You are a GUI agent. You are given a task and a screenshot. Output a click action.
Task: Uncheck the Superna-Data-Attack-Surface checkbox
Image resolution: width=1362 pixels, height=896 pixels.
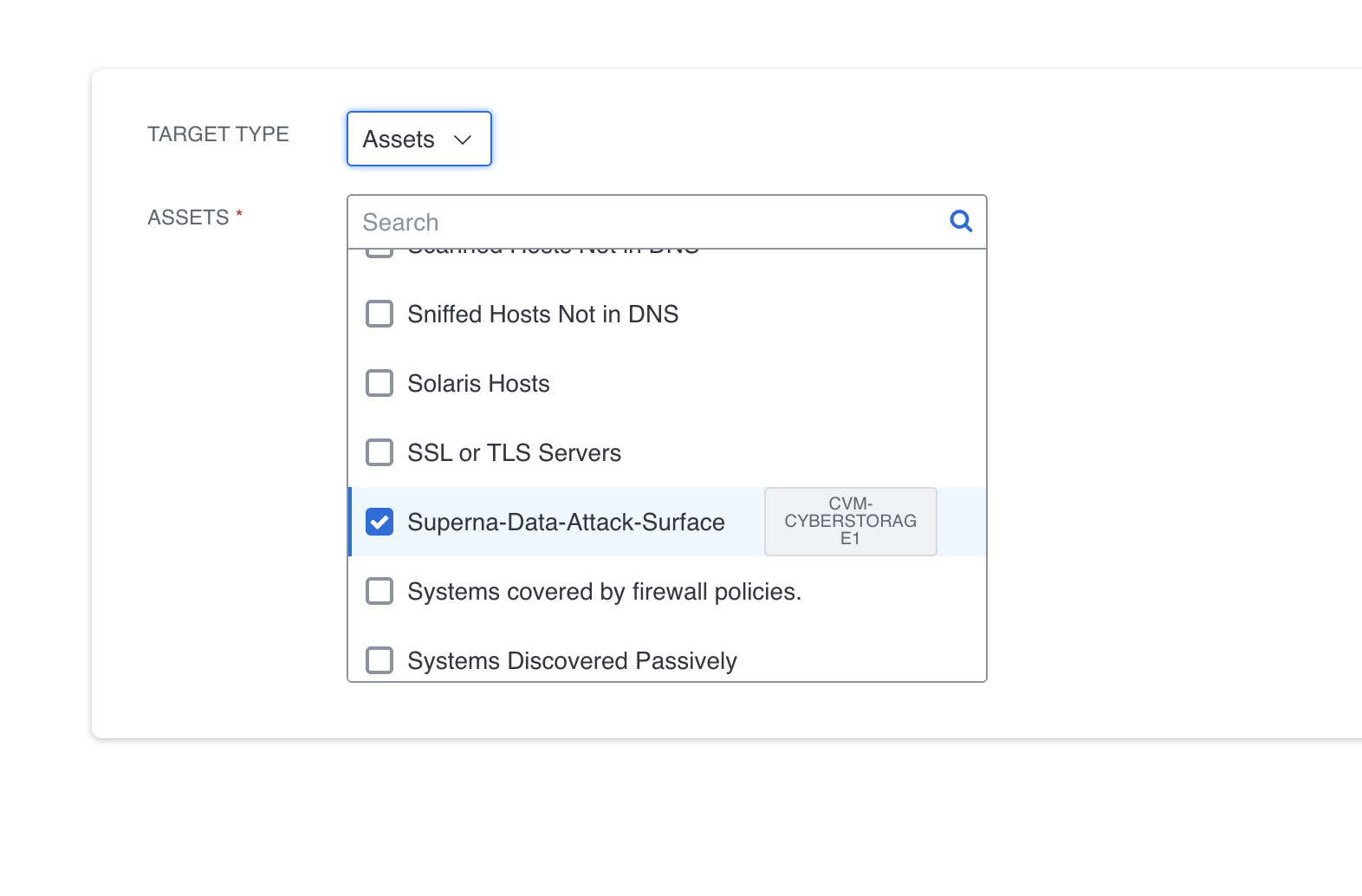tap(379, 522)
